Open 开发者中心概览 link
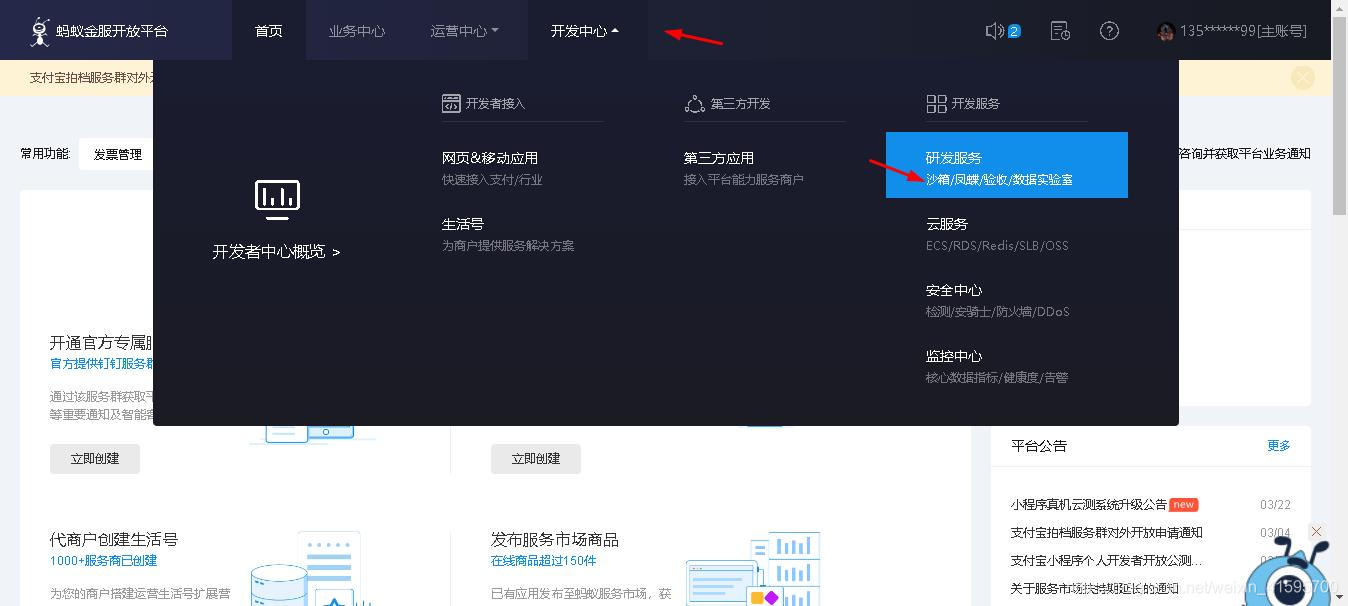 [276, 252]
